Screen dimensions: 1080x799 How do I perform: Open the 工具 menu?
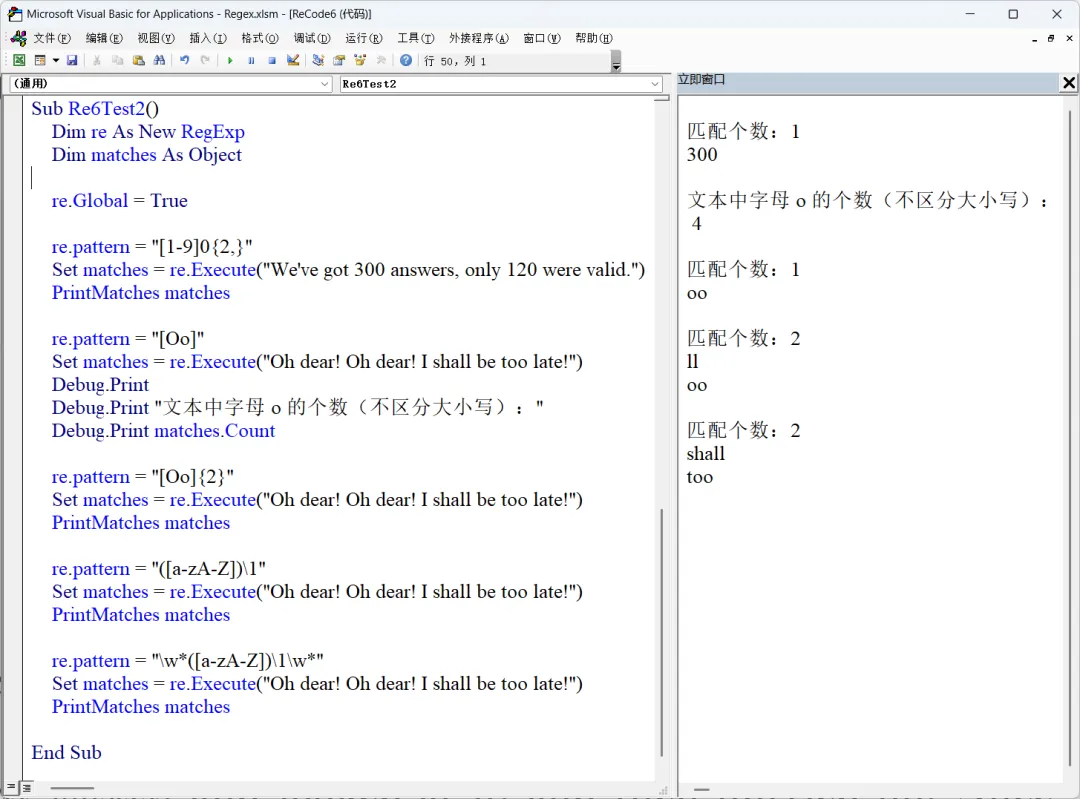pyautogui.click(x=415, y=38)
